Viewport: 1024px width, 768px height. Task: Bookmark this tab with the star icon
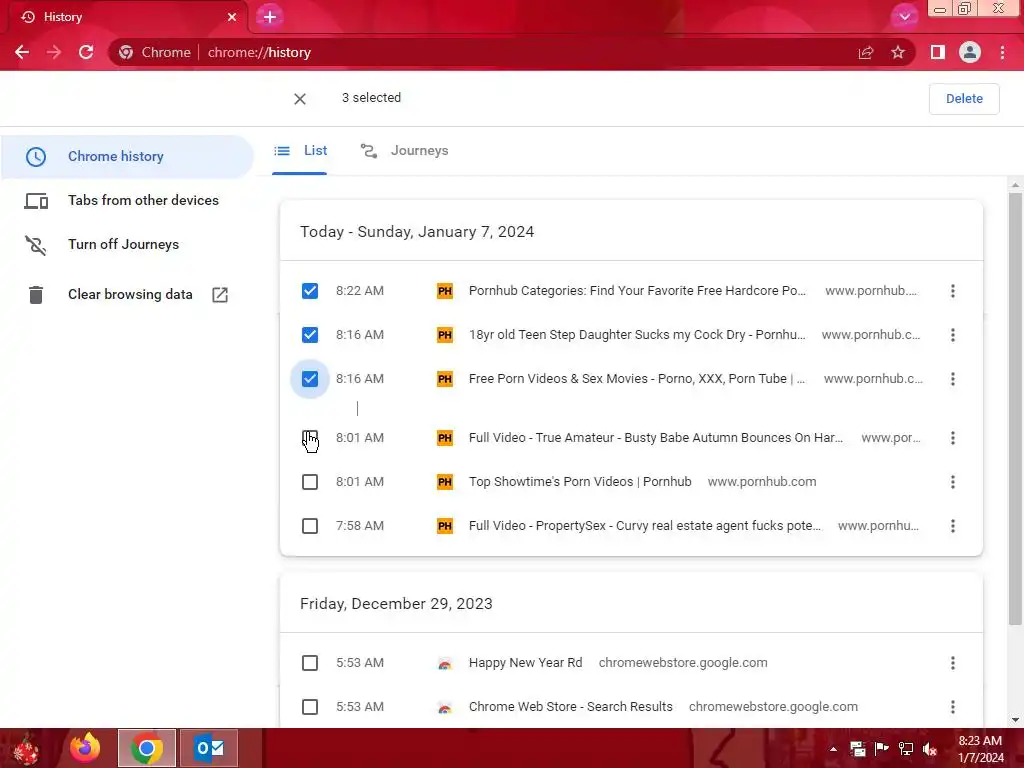898,52
